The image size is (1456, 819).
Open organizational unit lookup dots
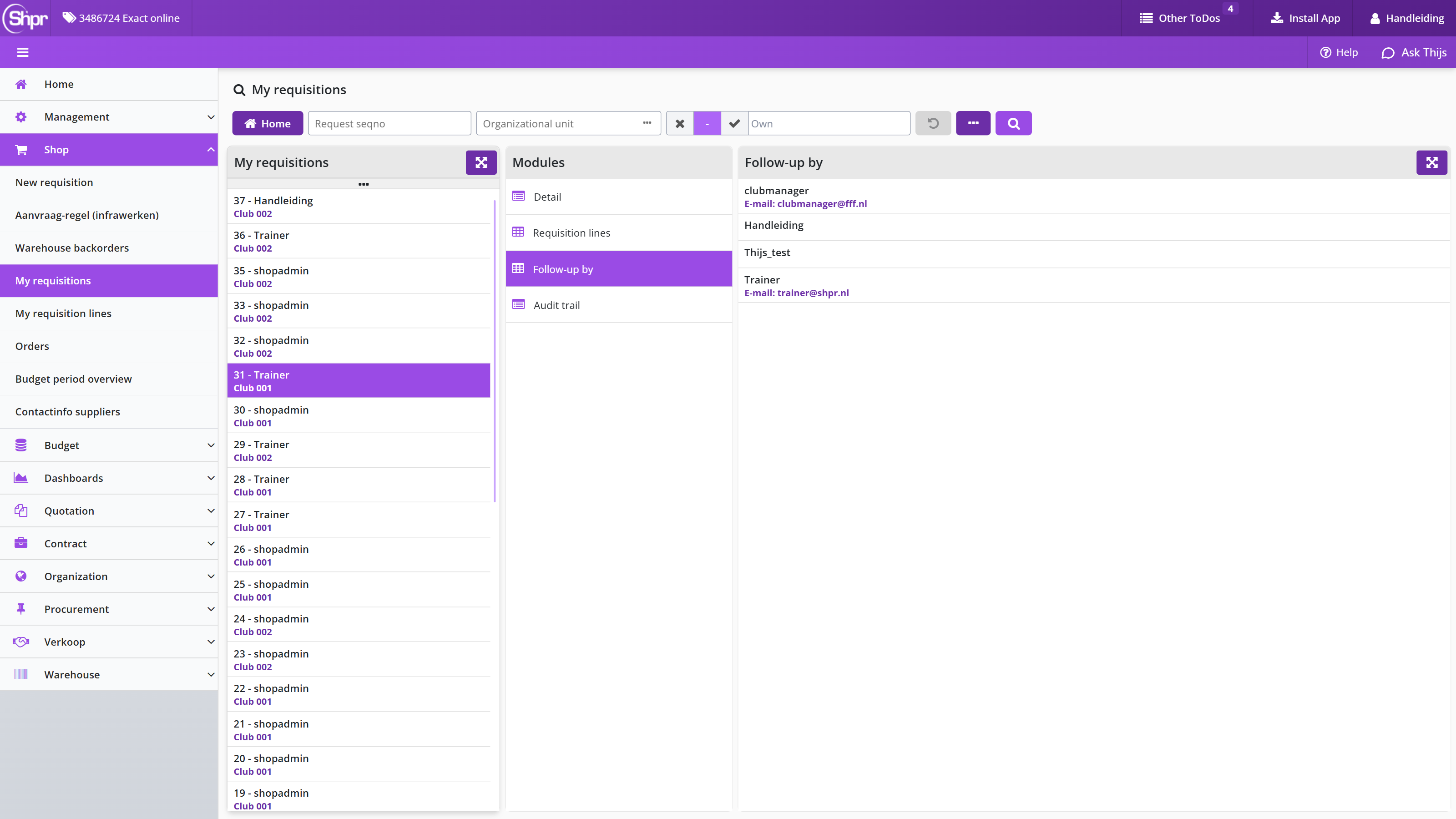[x=647, y=123]
